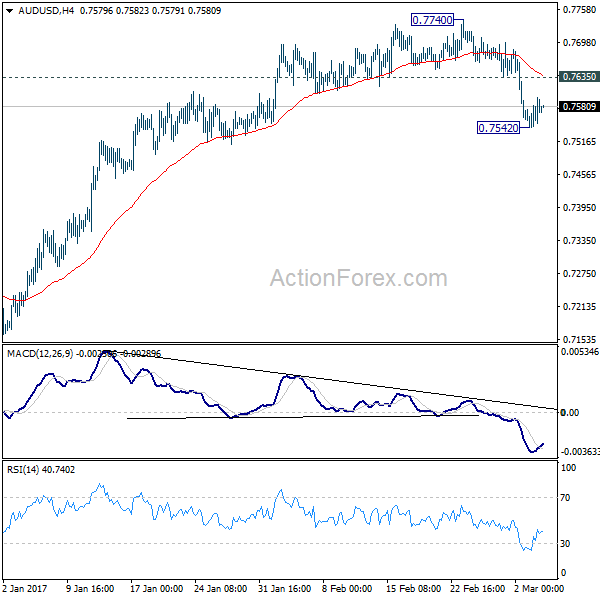
Task: Click the 17 Jan 00:00 time label
Action: point(156,588)
